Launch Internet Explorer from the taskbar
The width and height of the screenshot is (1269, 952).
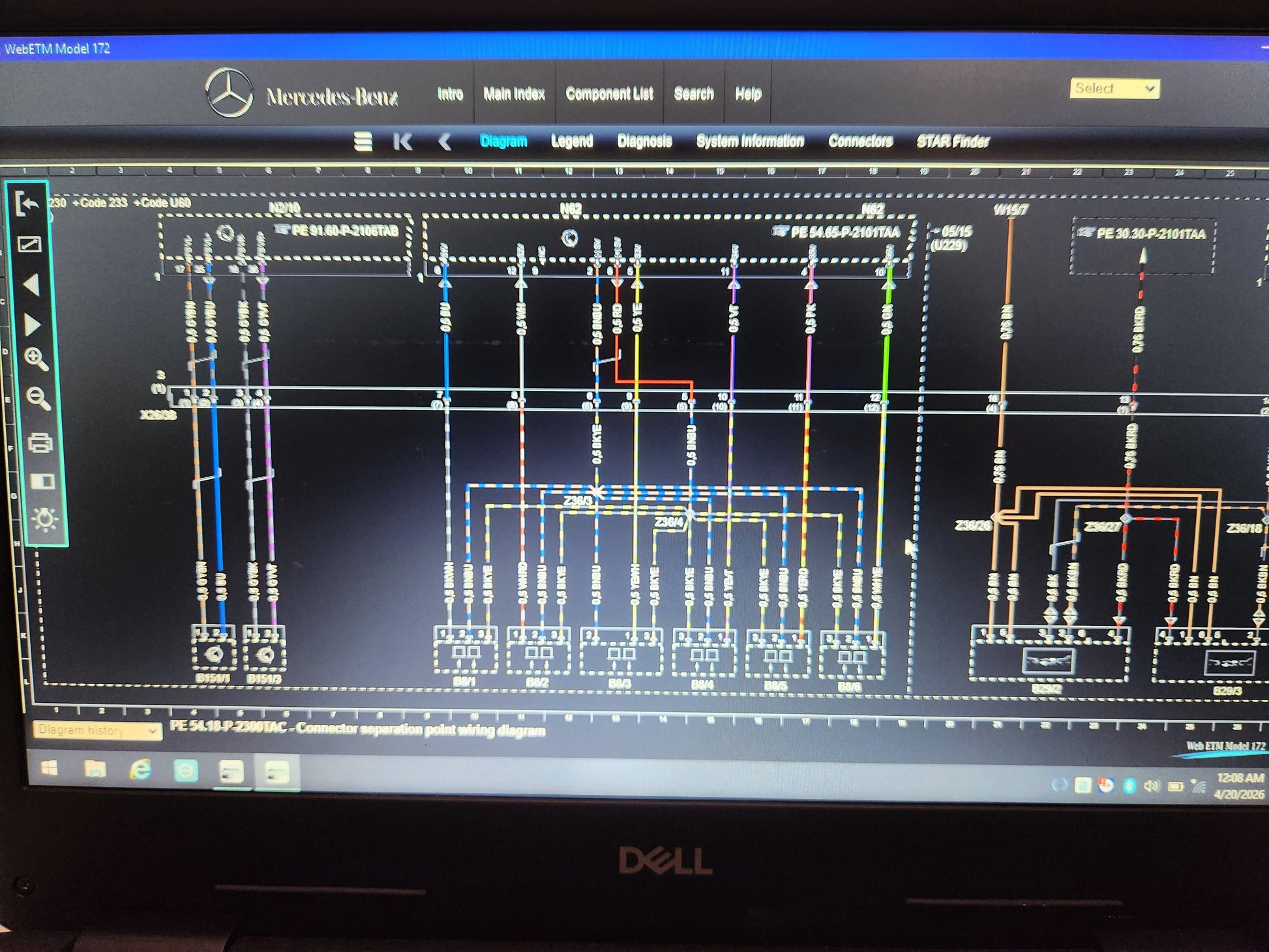140,771
